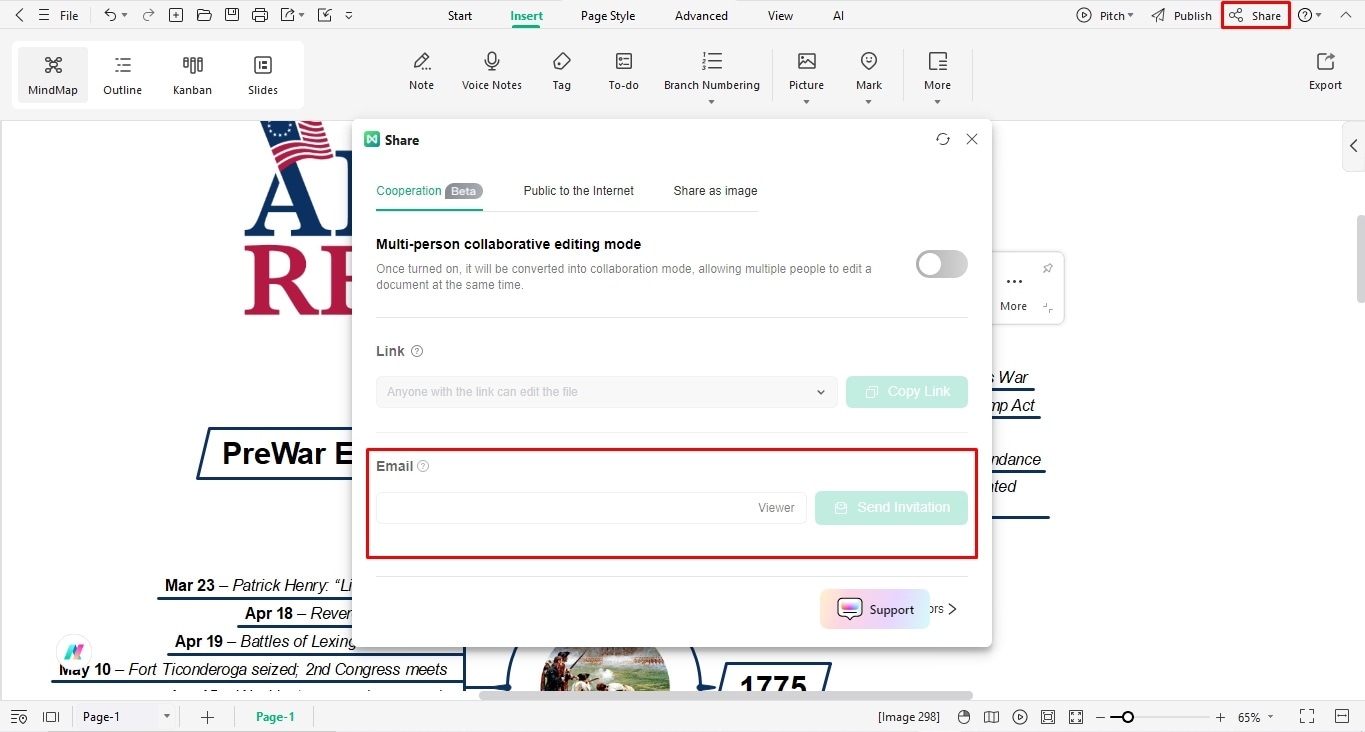Insert a Tag
Viewport: 1365px width, 732px height.
tap(562, 72)
